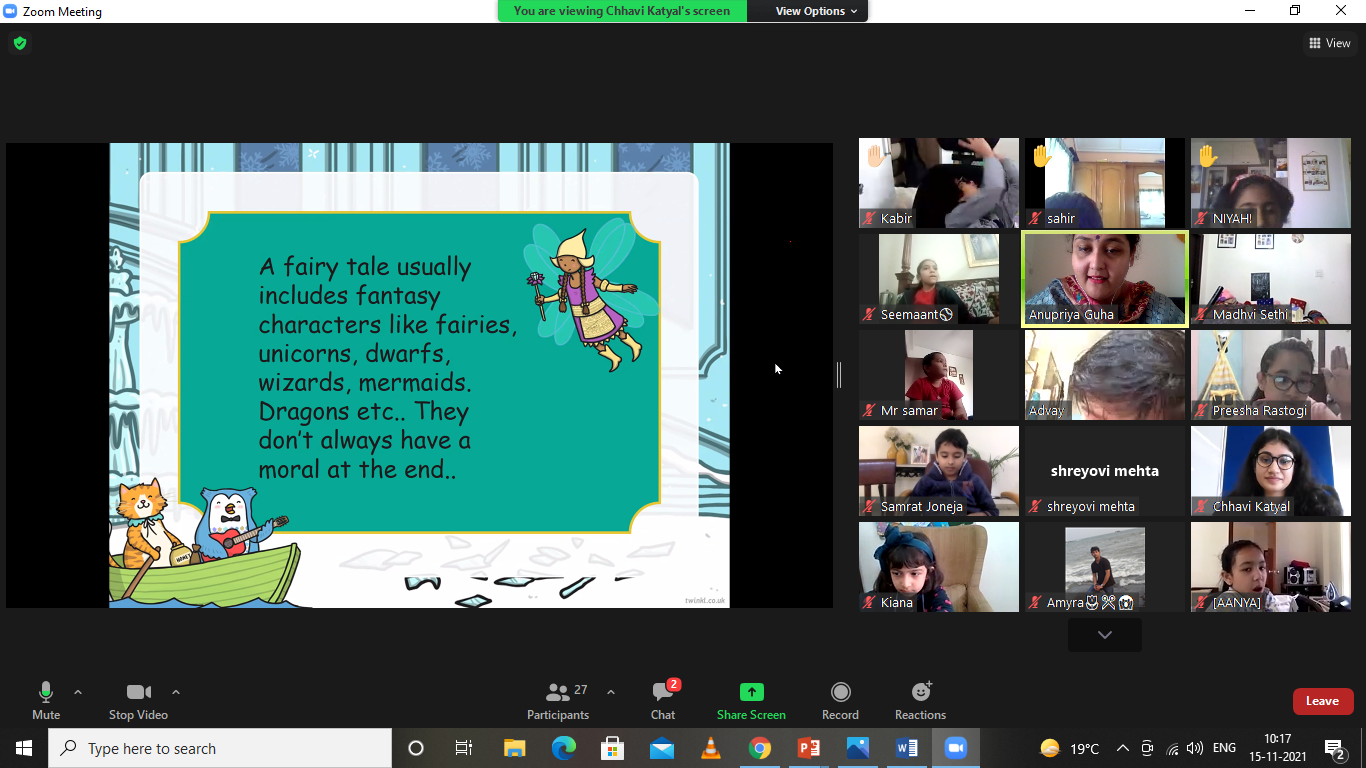This screenshot has width=1366, height=768.
Task: Open Google Chrome in the taskbar
Action: click(760, 748)
